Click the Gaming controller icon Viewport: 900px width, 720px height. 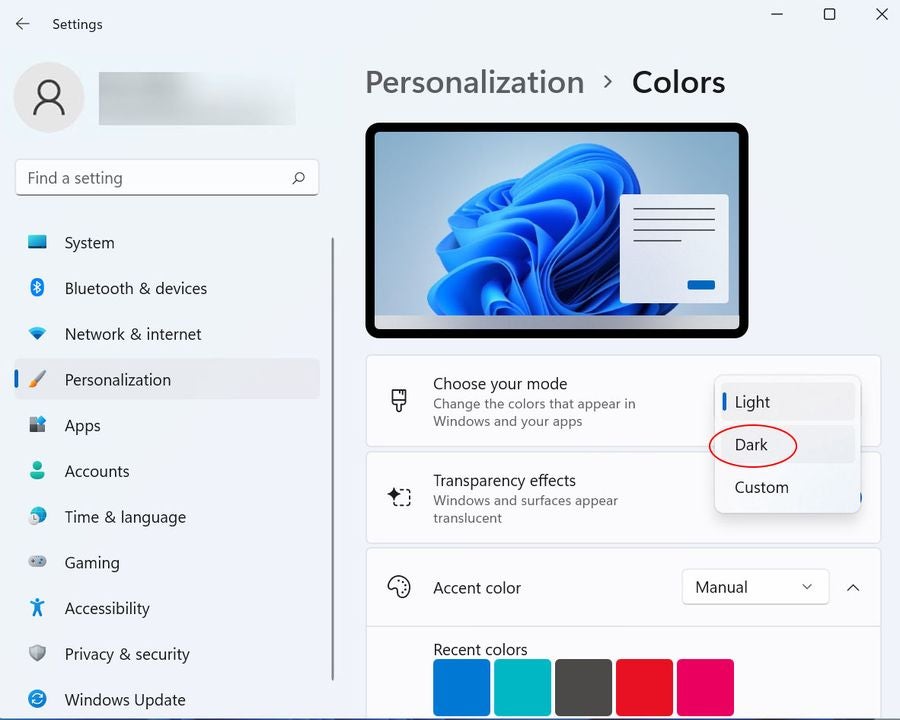(37, 561)
